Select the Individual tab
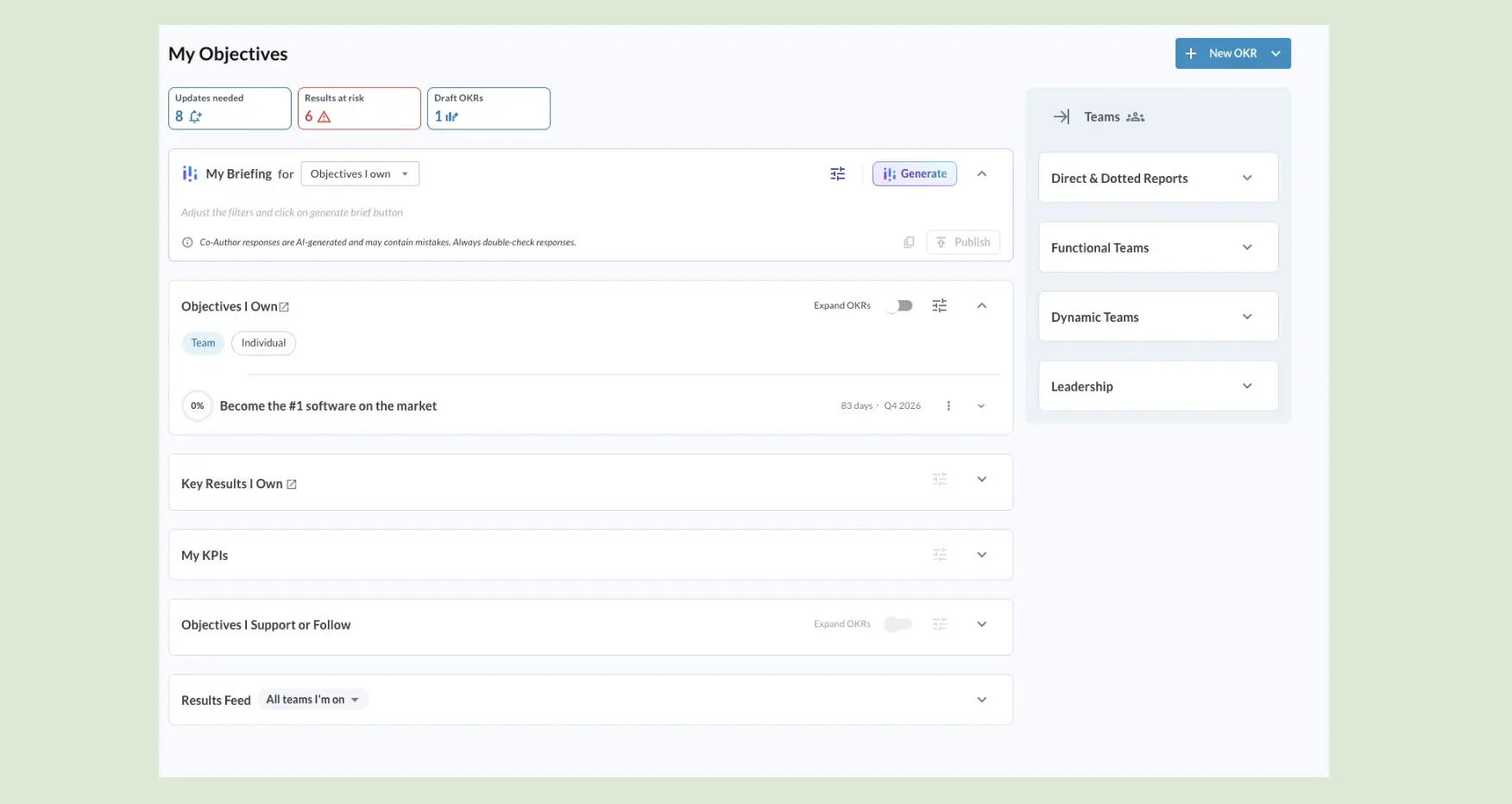This screenshot has height=804, width=1512. 263,343
